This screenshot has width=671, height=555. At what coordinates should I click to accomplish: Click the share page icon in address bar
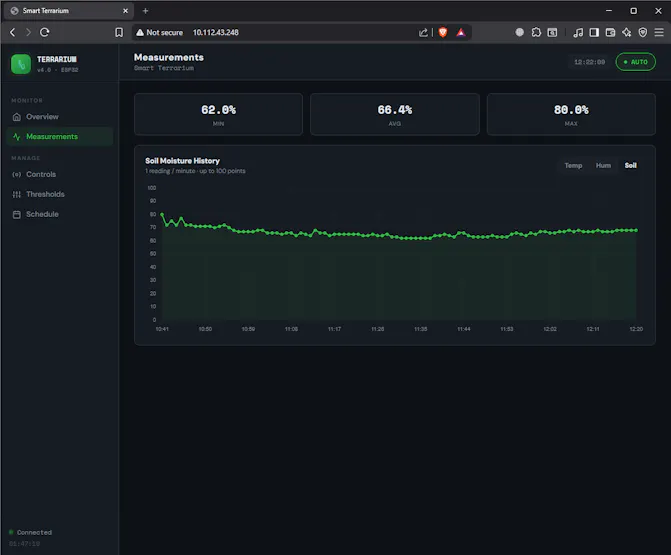(x=424, y=32)
